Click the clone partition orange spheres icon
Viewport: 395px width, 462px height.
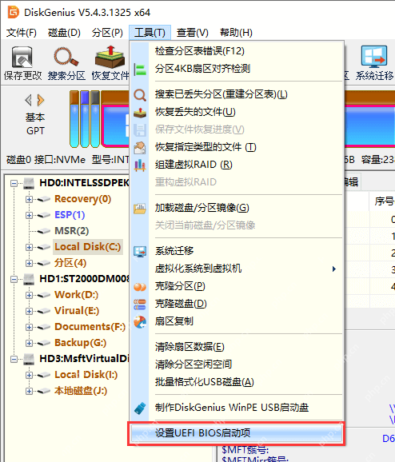(x=140, y=287)
